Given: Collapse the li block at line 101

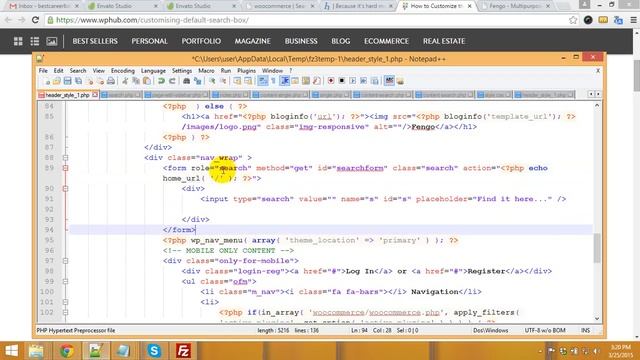Looking at the screenshot, I should click(65, 302).
